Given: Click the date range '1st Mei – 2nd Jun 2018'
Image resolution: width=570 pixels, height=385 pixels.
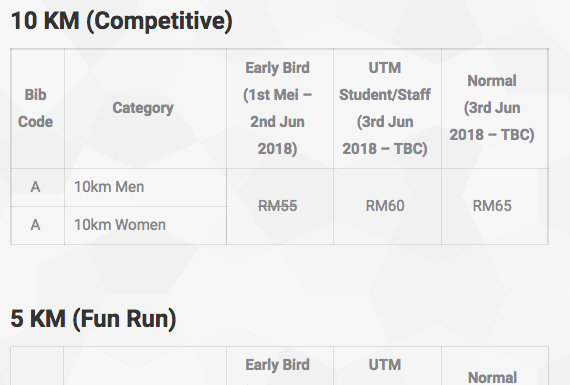Looking at the screenshot, I should (x=277, y=121).
